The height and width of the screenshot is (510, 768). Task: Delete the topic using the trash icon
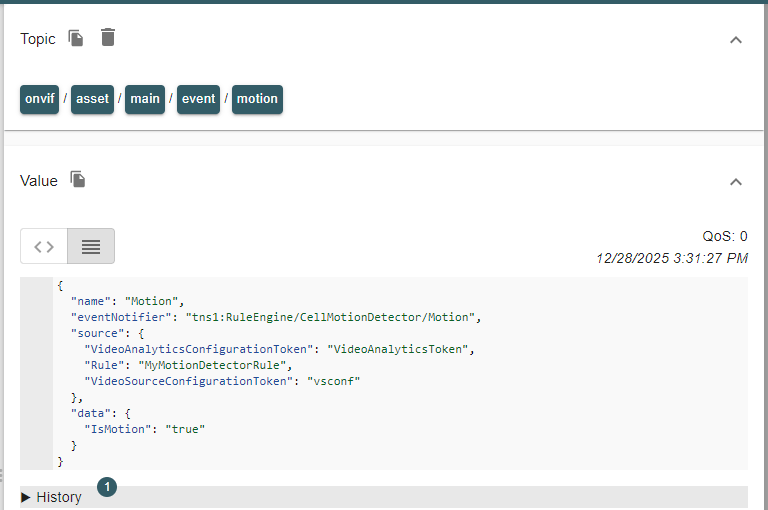108,38
